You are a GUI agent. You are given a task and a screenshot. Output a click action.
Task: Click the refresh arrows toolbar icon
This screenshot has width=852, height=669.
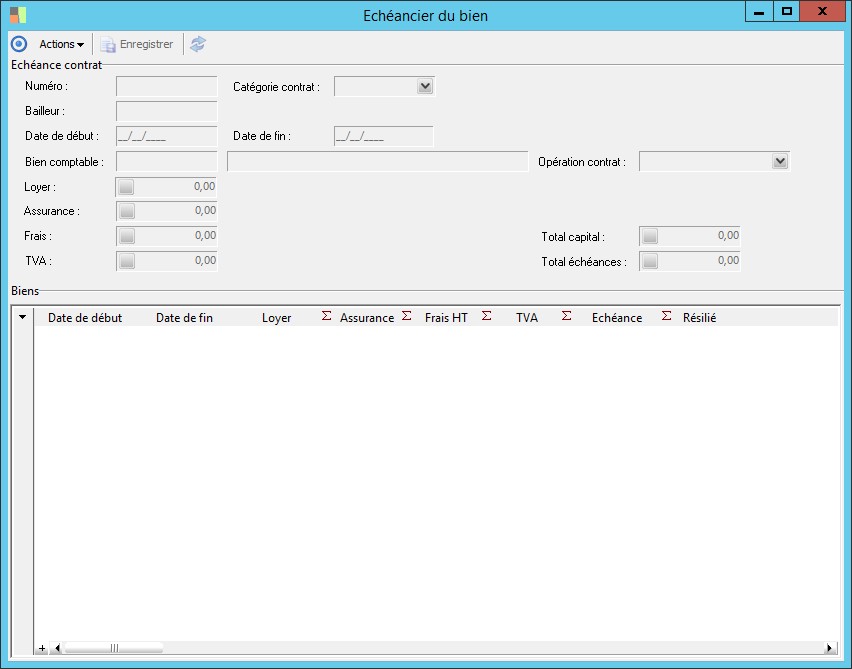[198, 44]
